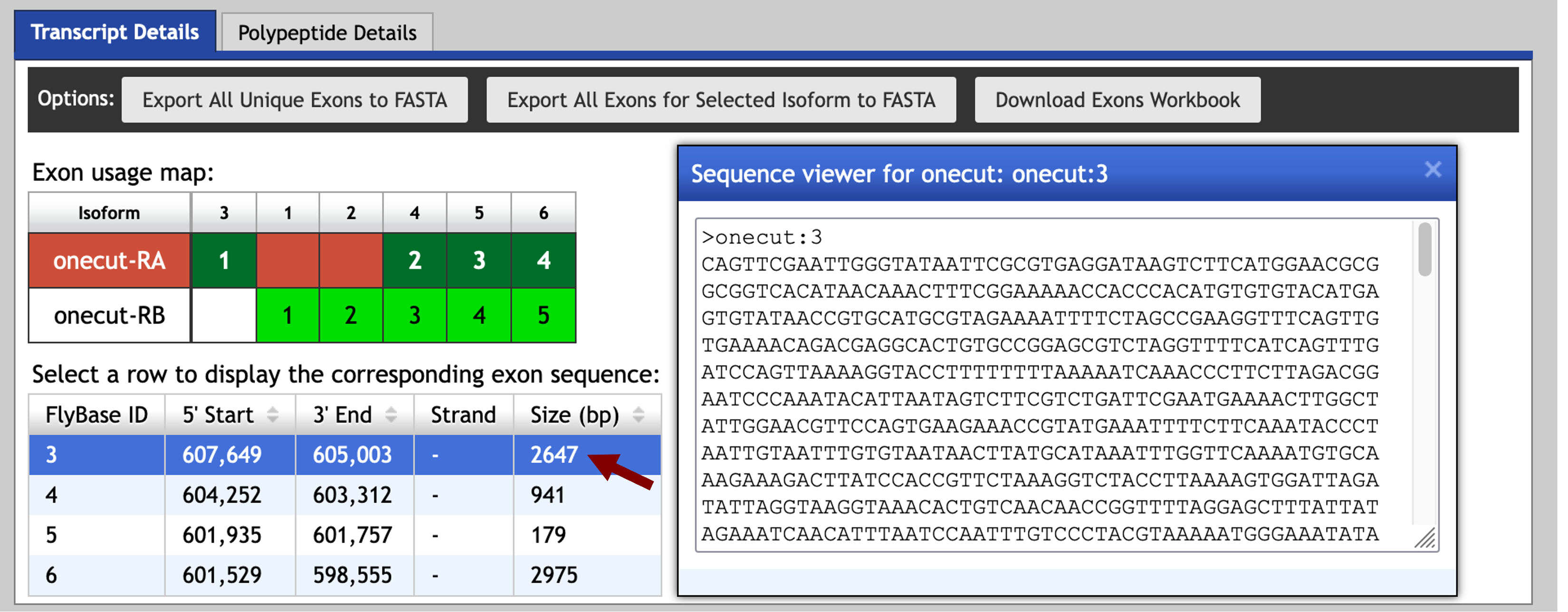The height and width of the screenshot is (612, 1568).
Task: Click onecut-RB exon 3 bright green cell
Action: (x=415, y=315)
